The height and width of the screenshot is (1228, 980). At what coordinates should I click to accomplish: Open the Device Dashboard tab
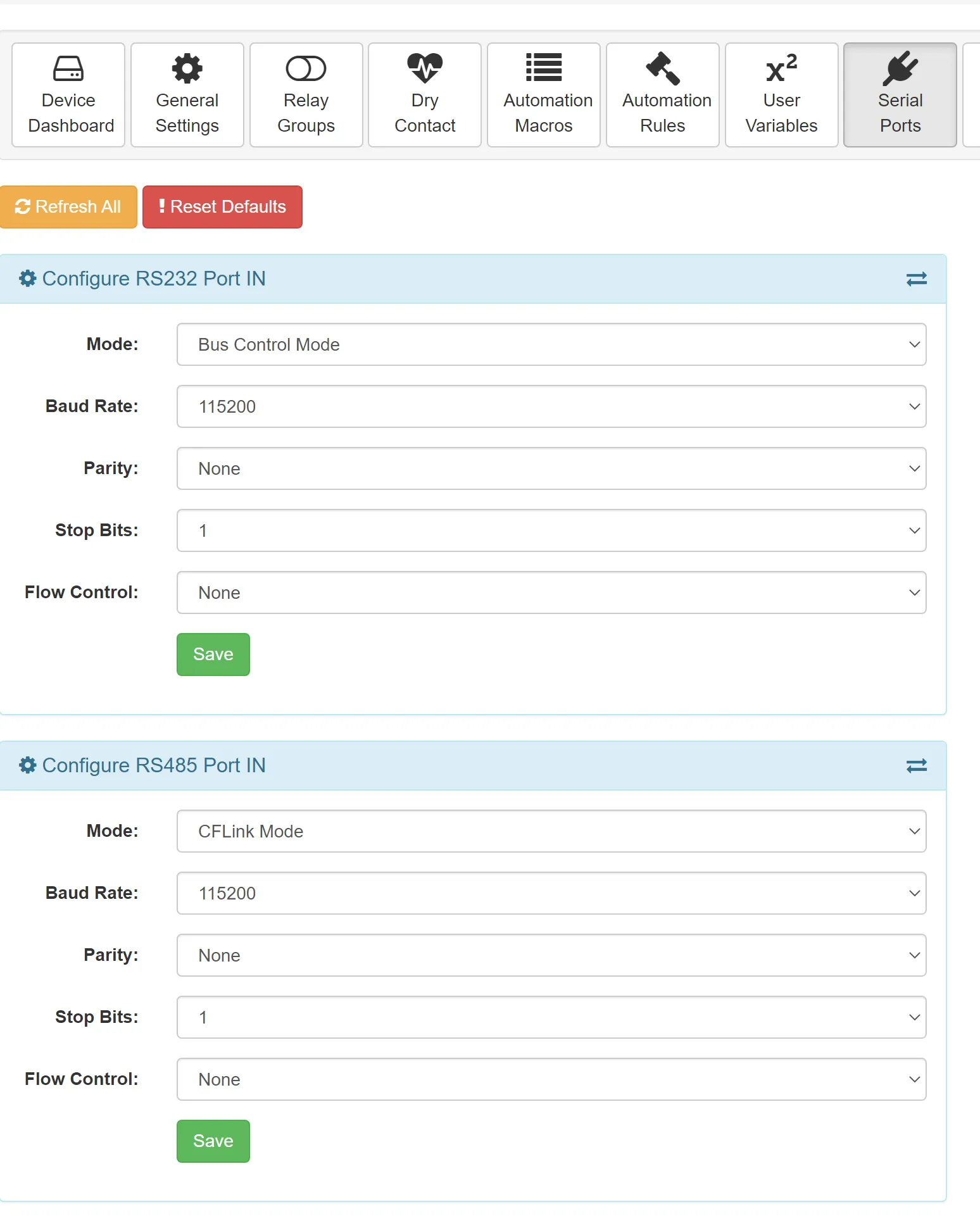point(68,95)
